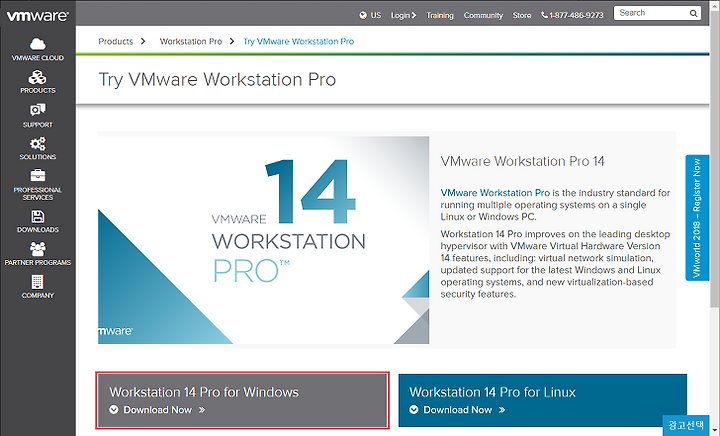Click the search magnifier icon
Image resolution: width=720 pixels, height=436 pixels.
(693, 13)
